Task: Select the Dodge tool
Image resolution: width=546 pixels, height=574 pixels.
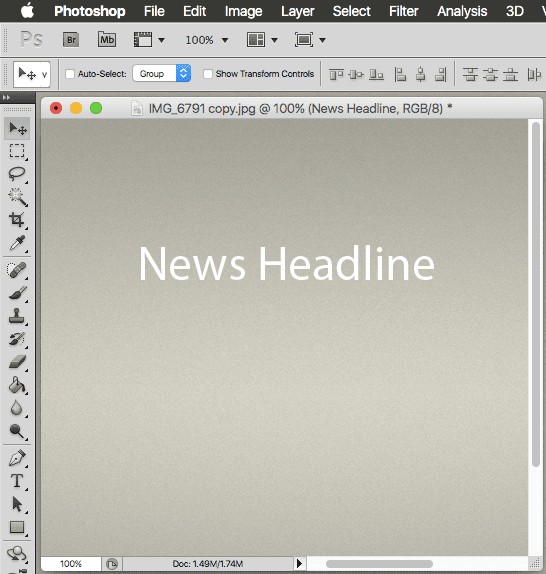Action: [17, 431]
